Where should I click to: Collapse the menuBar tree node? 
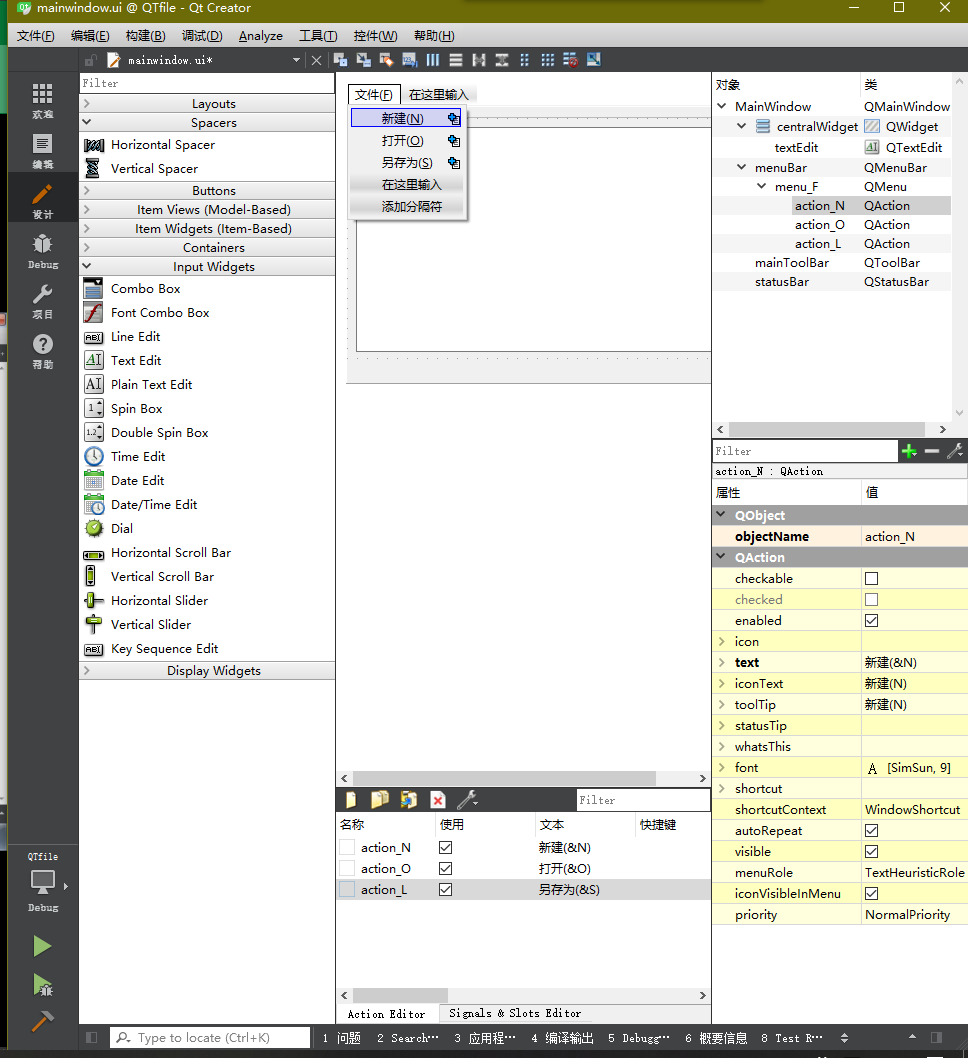click(741, 167)
